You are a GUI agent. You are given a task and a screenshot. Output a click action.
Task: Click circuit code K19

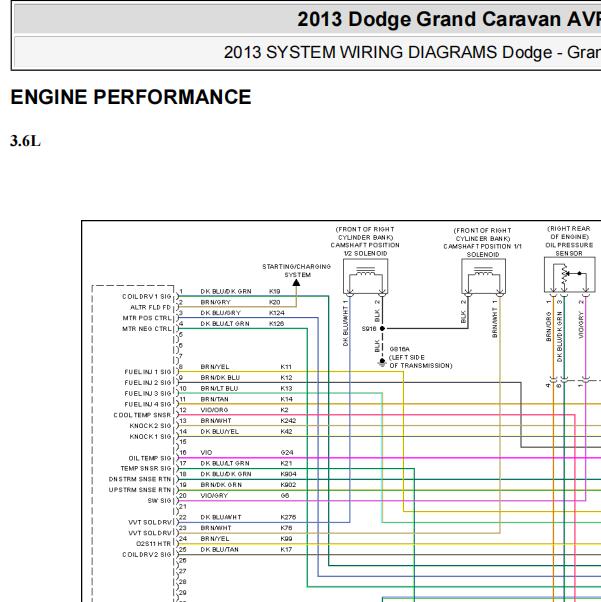click(275, 291)
